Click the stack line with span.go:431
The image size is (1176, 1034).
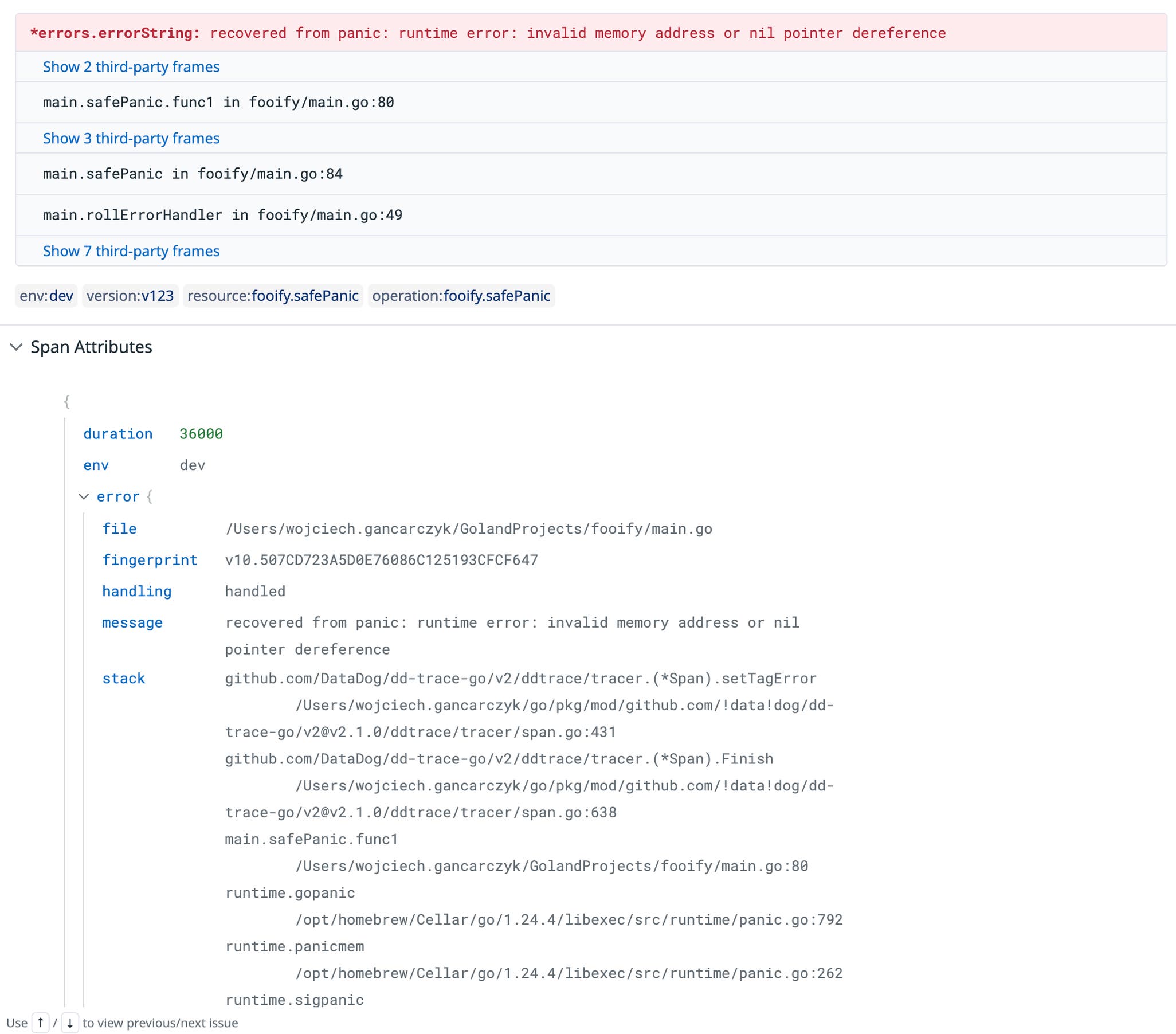(x=420, y=732)
